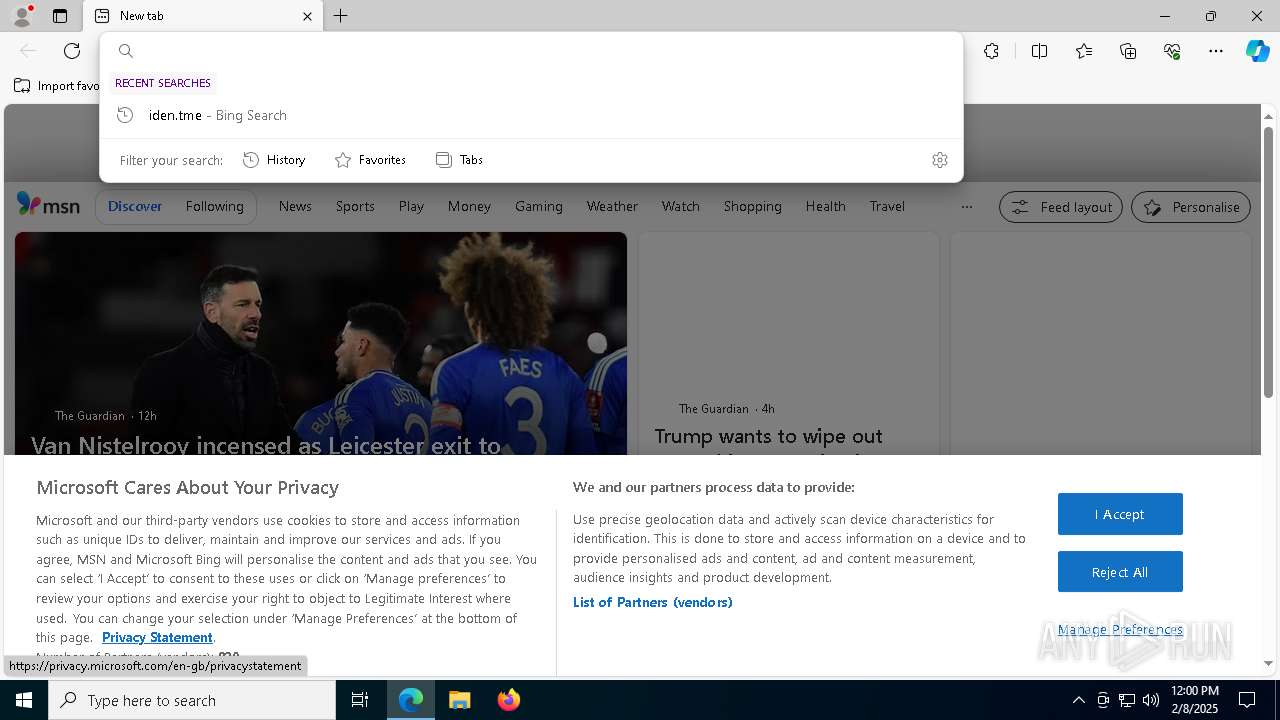
Task: Filter search by History
Action: coord(274,160)
